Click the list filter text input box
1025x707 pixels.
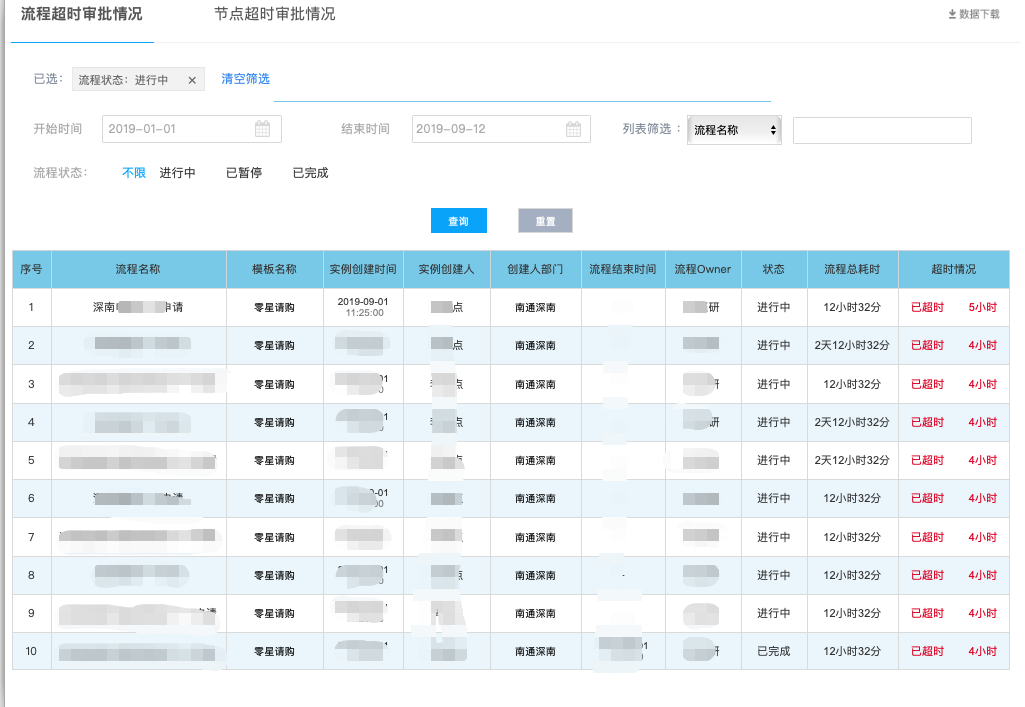882,130
